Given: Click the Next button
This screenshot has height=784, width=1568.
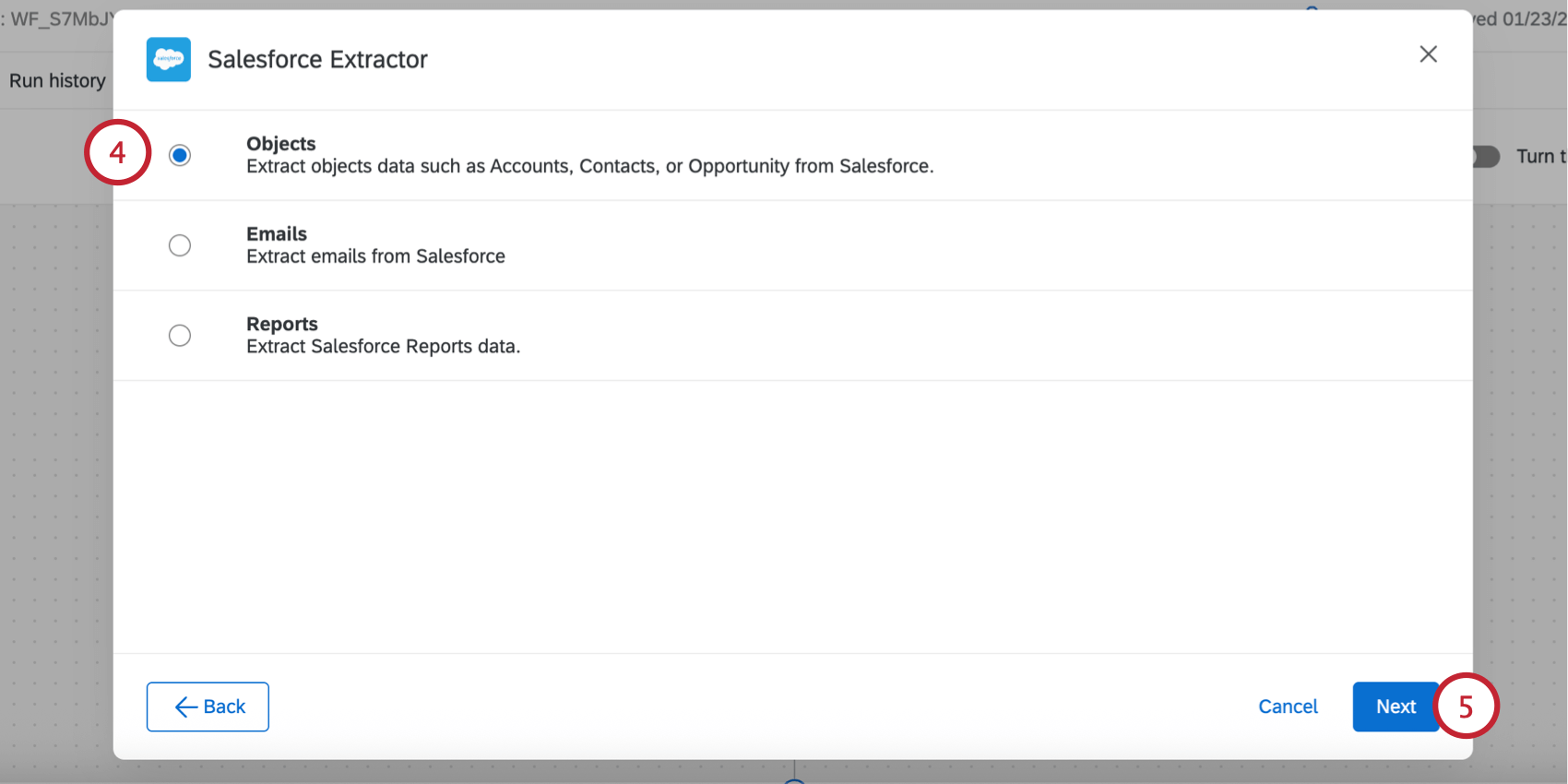Looking at the screenshot, I should point(1396,707).
